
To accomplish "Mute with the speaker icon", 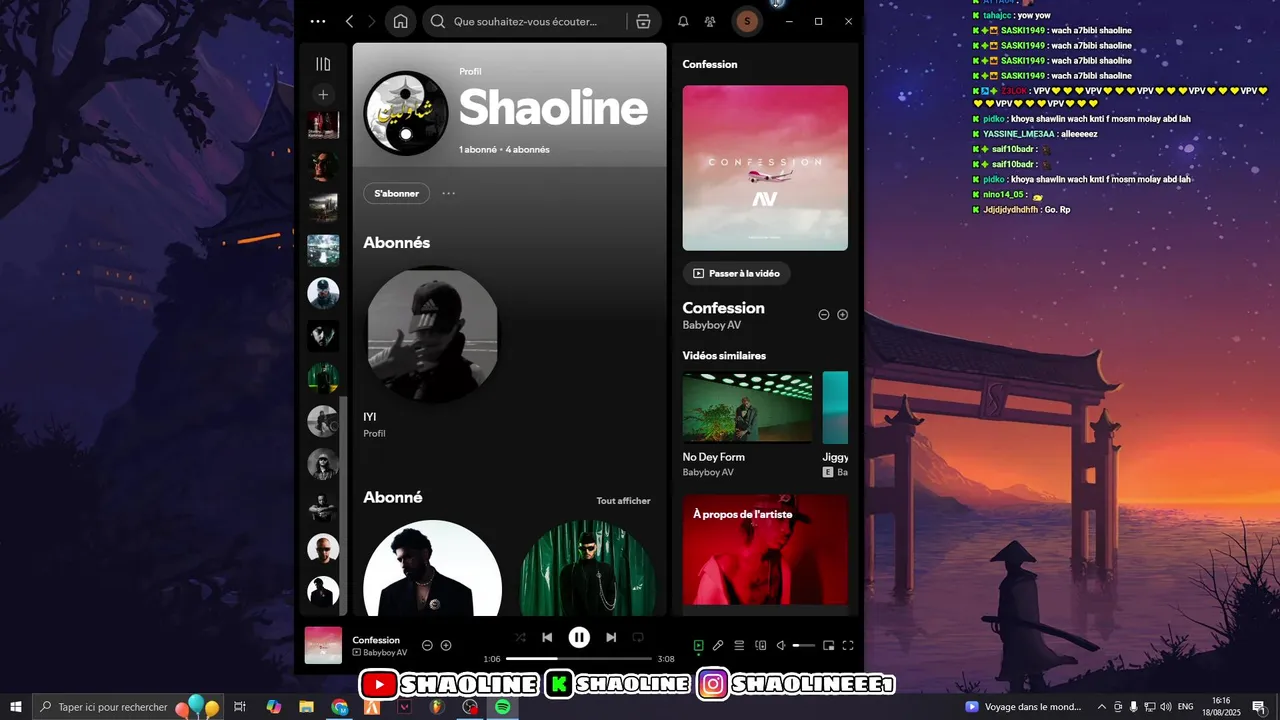I will click(x=781, y=645).
